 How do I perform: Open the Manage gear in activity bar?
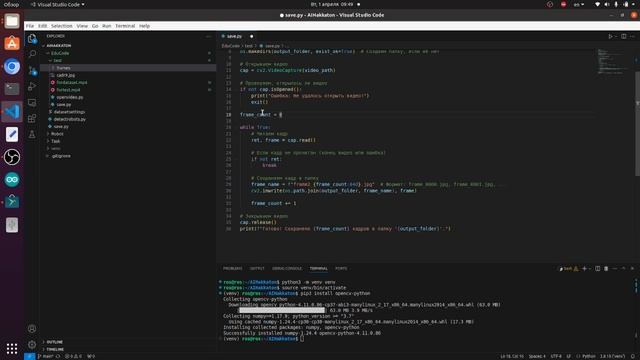pyautogui.click(x=32, y=344)
